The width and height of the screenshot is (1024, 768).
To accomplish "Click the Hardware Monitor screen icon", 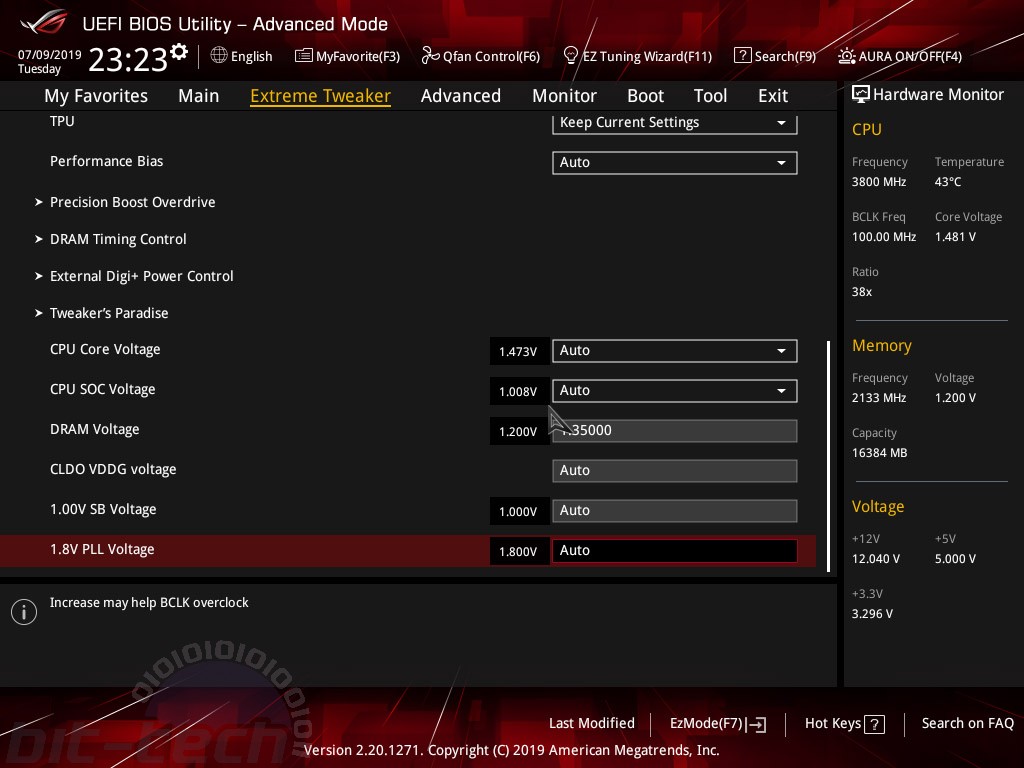I will (x=861, y=95).
